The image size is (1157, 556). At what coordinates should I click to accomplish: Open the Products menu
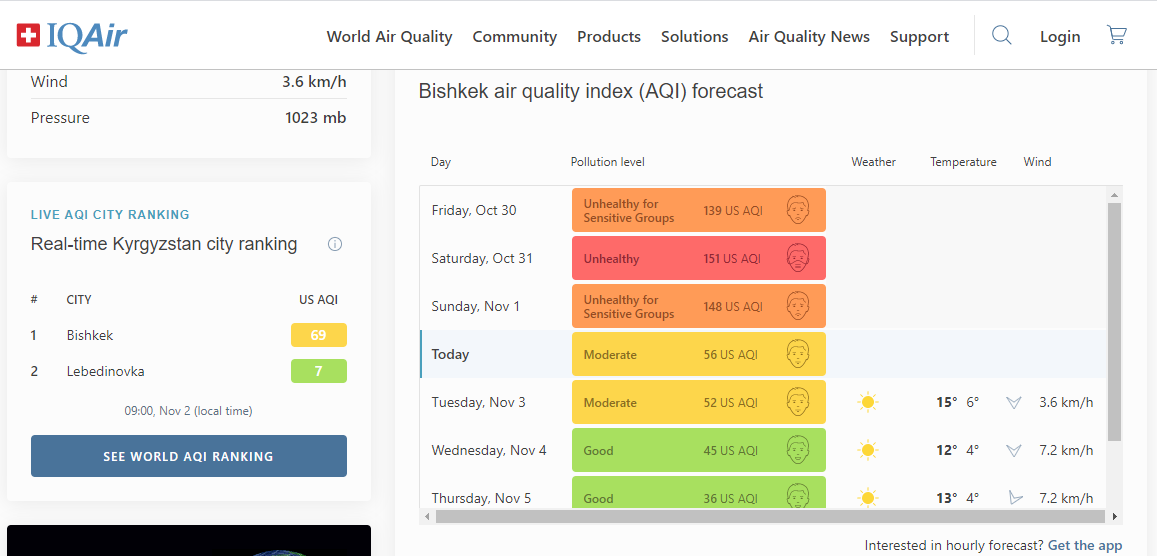608,37
